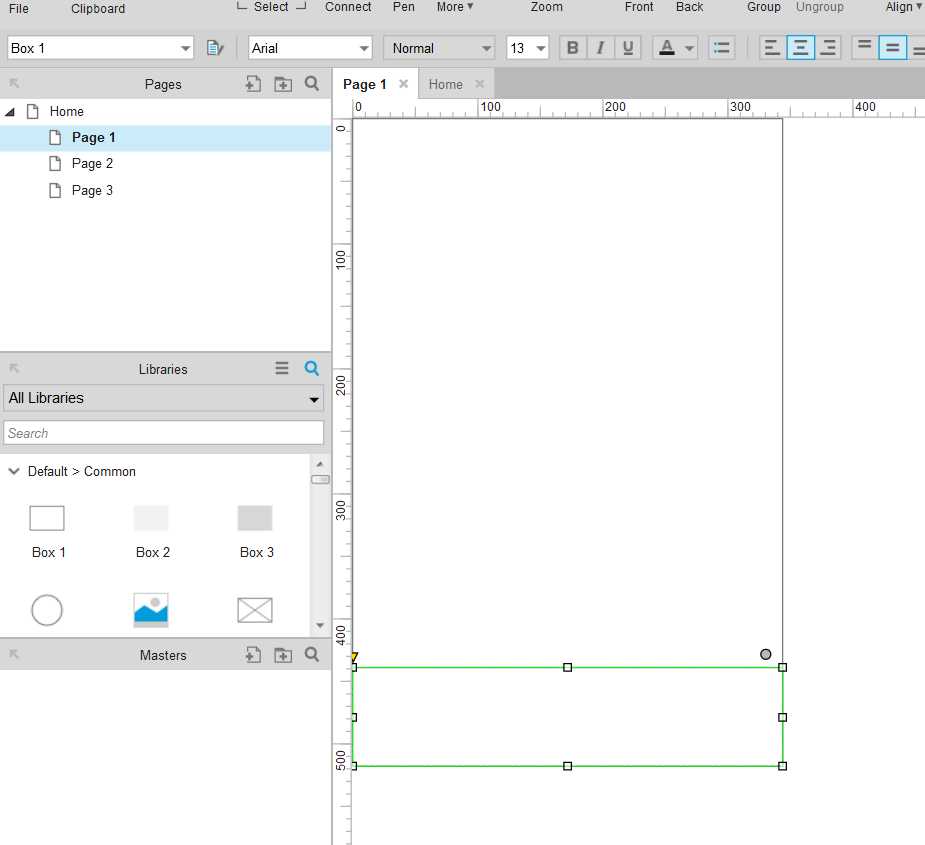Open the More tools dropdown
Screen dimensions: 925x845
coord(455,7)
